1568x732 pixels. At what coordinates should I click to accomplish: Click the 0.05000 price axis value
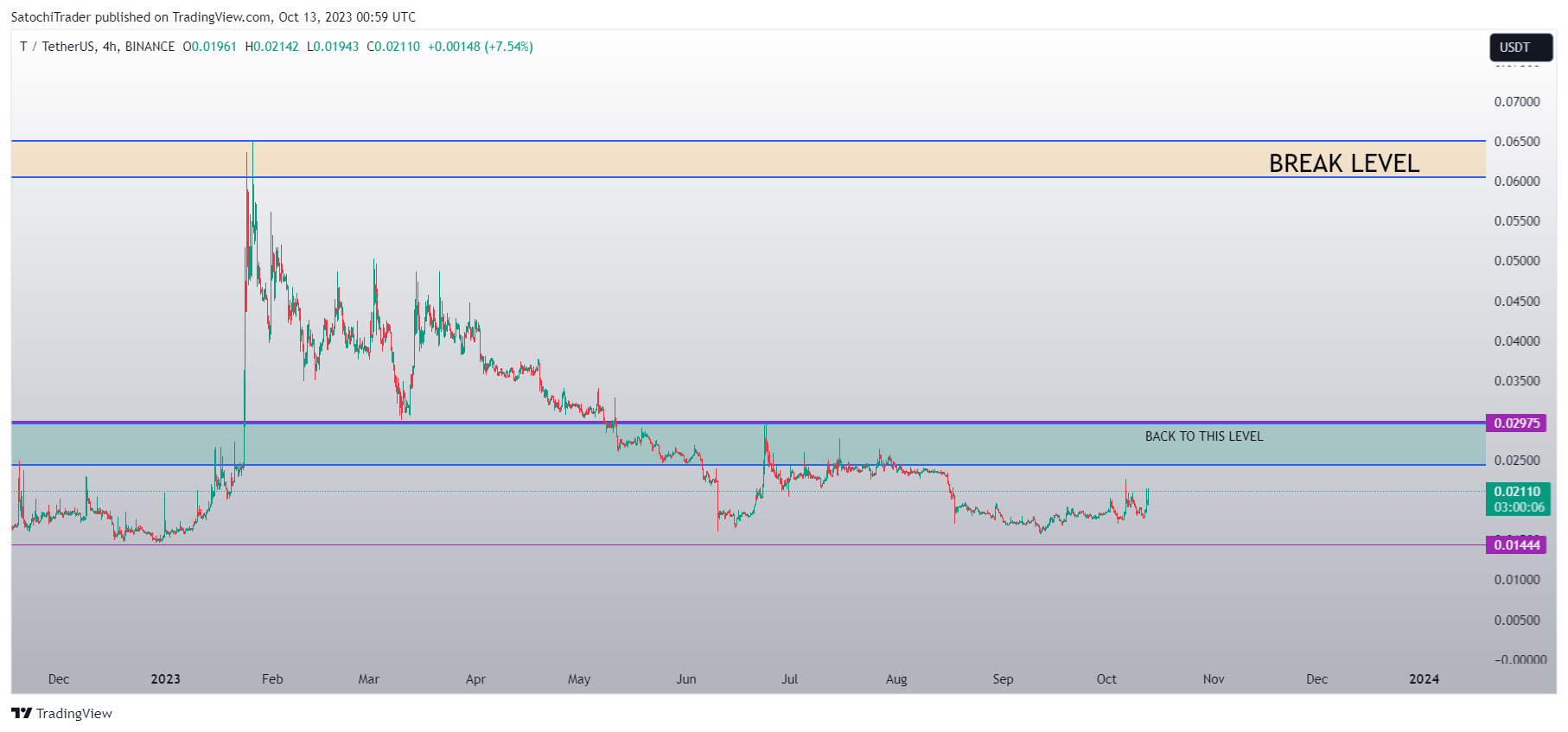(1517, 261)
